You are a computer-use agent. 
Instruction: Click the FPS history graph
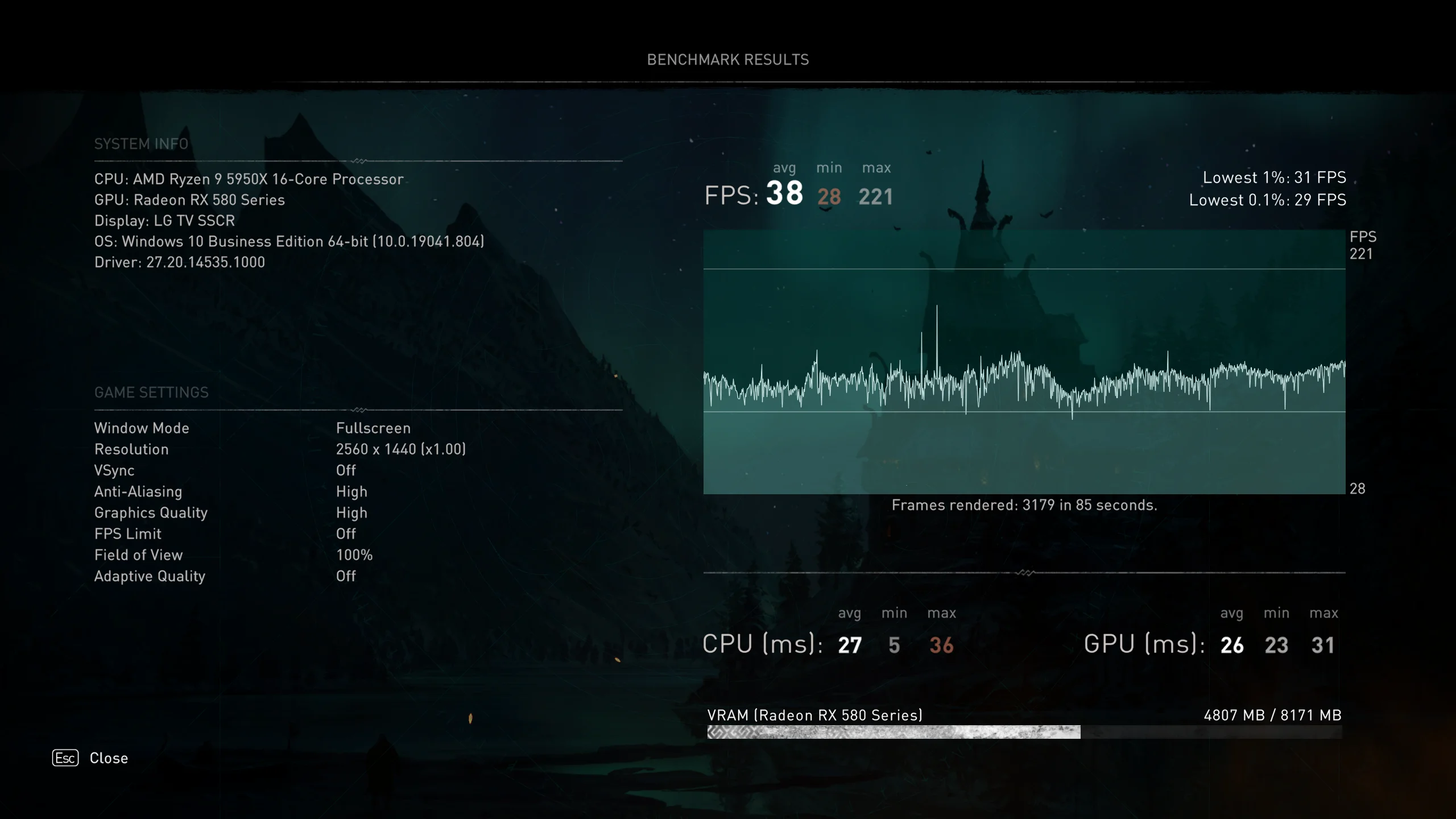(1024, 362)
